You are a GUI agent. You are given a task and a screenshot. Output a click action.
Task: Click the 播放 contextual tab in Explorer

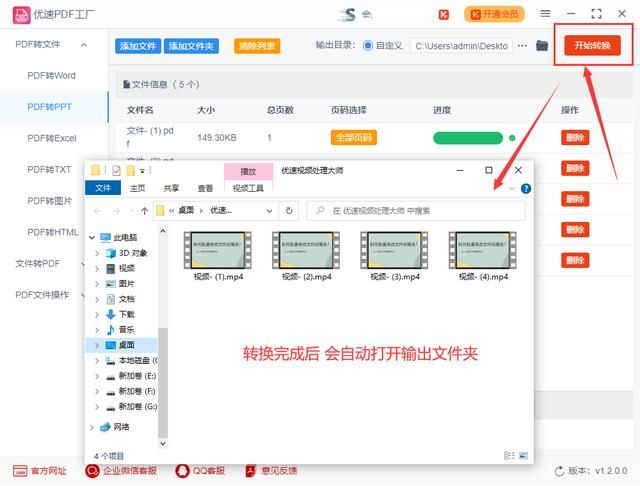pos(248,172)
